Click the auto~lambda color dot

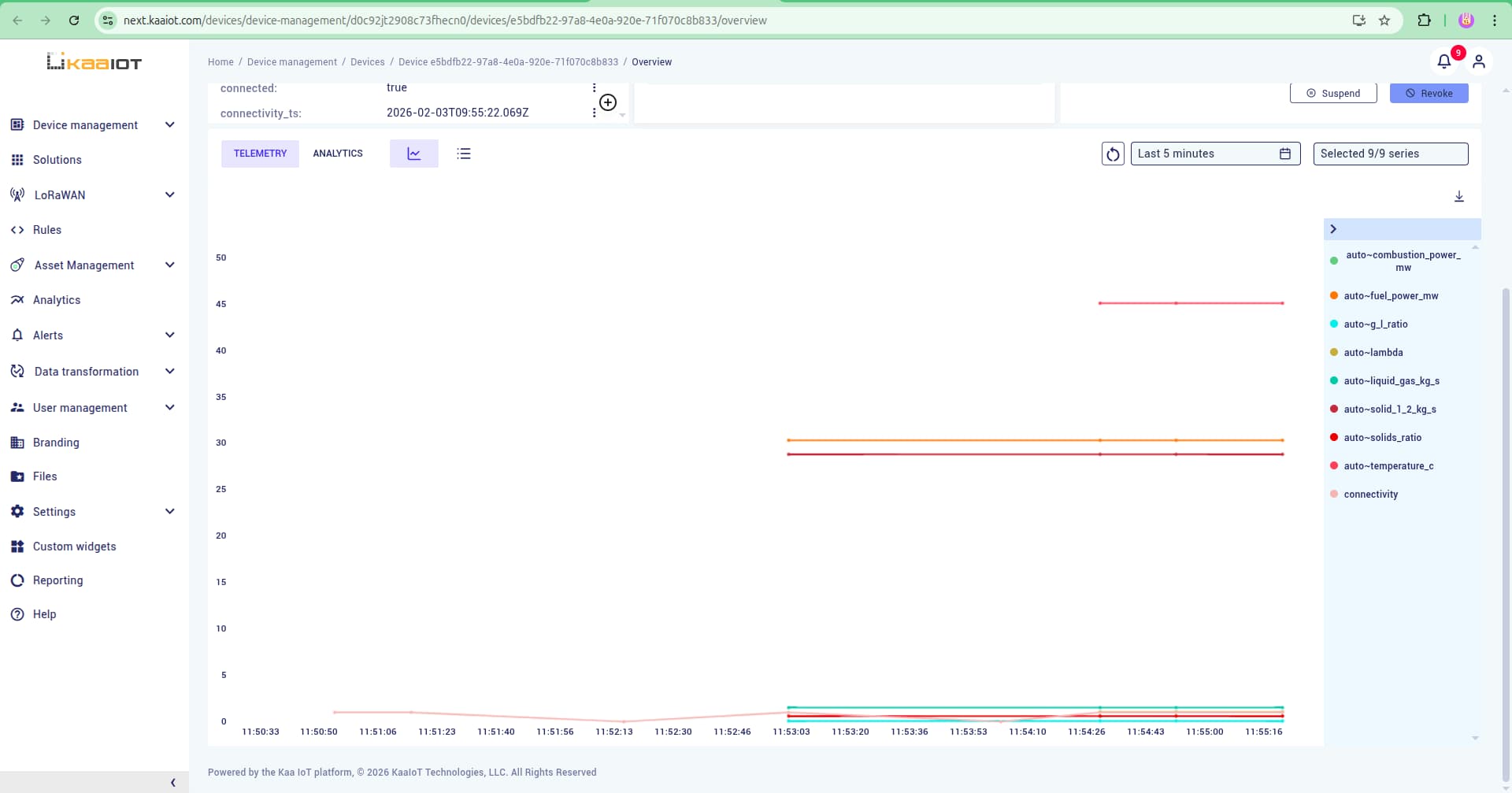point(1334,353)
